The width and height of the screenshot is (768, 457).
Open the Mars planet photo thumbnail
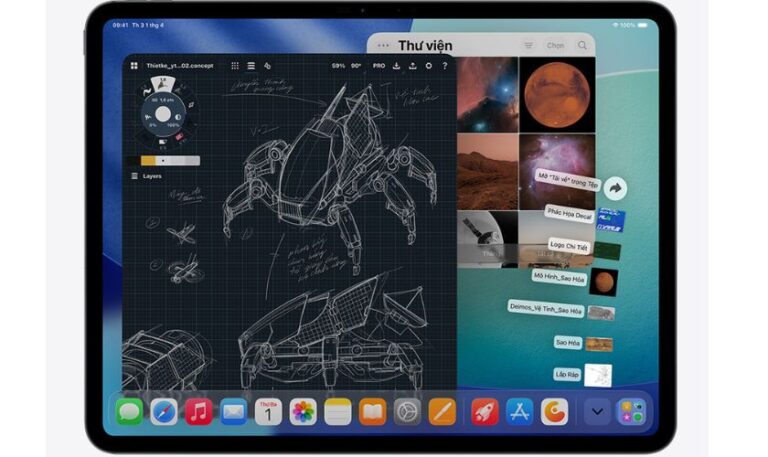pos(557,95)
